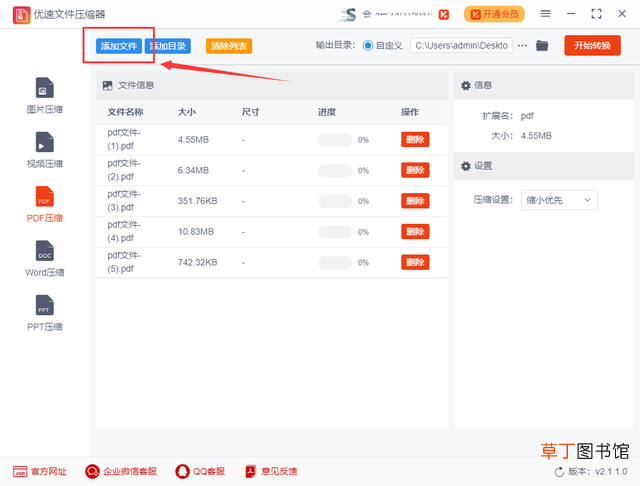This screenshot has width=640, height=486.
Task: Click progress bar of pdf文件-(1).pdf
Action: tap(335, 140)
